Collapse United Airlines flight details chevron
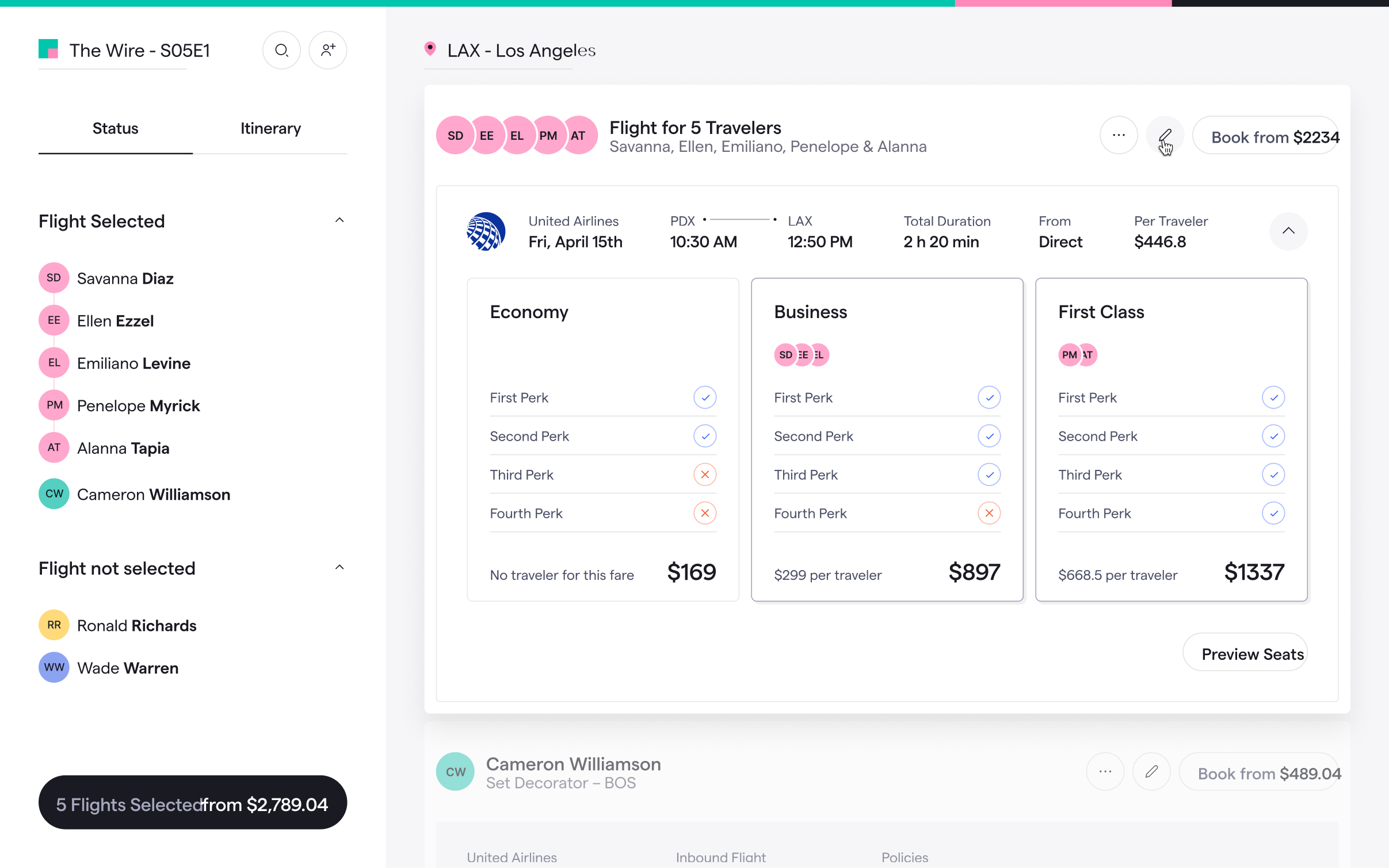The image size is (1389, 868). point(1288,231)
